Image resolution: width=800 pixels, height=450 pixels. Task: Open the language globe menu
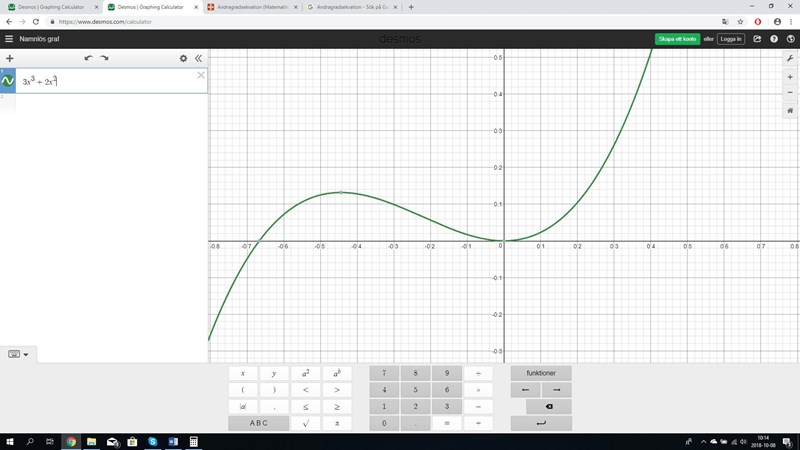tap(790, 39)
